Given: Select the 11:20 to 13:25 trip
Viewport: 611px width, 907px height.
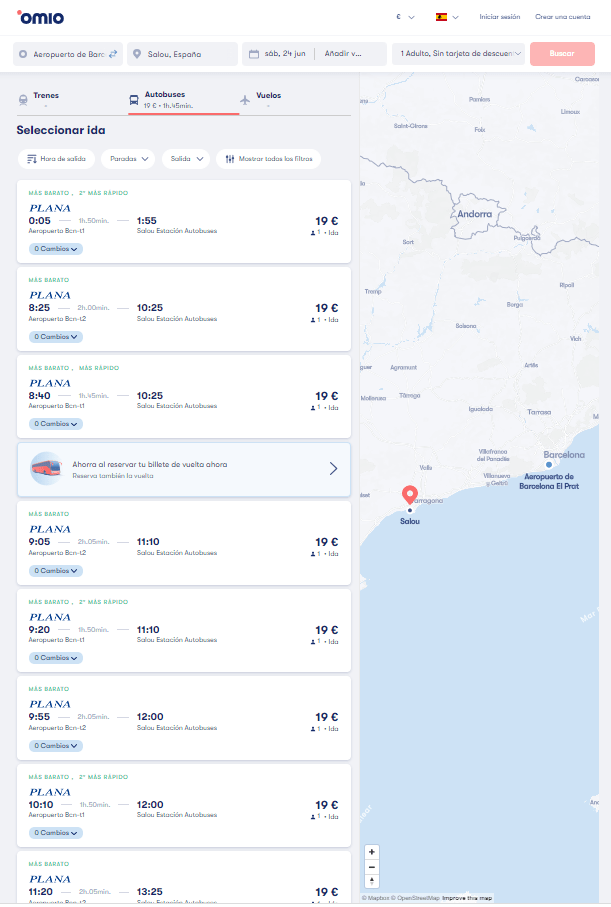Looking at the screenshot, I should [x=184, y=877].
